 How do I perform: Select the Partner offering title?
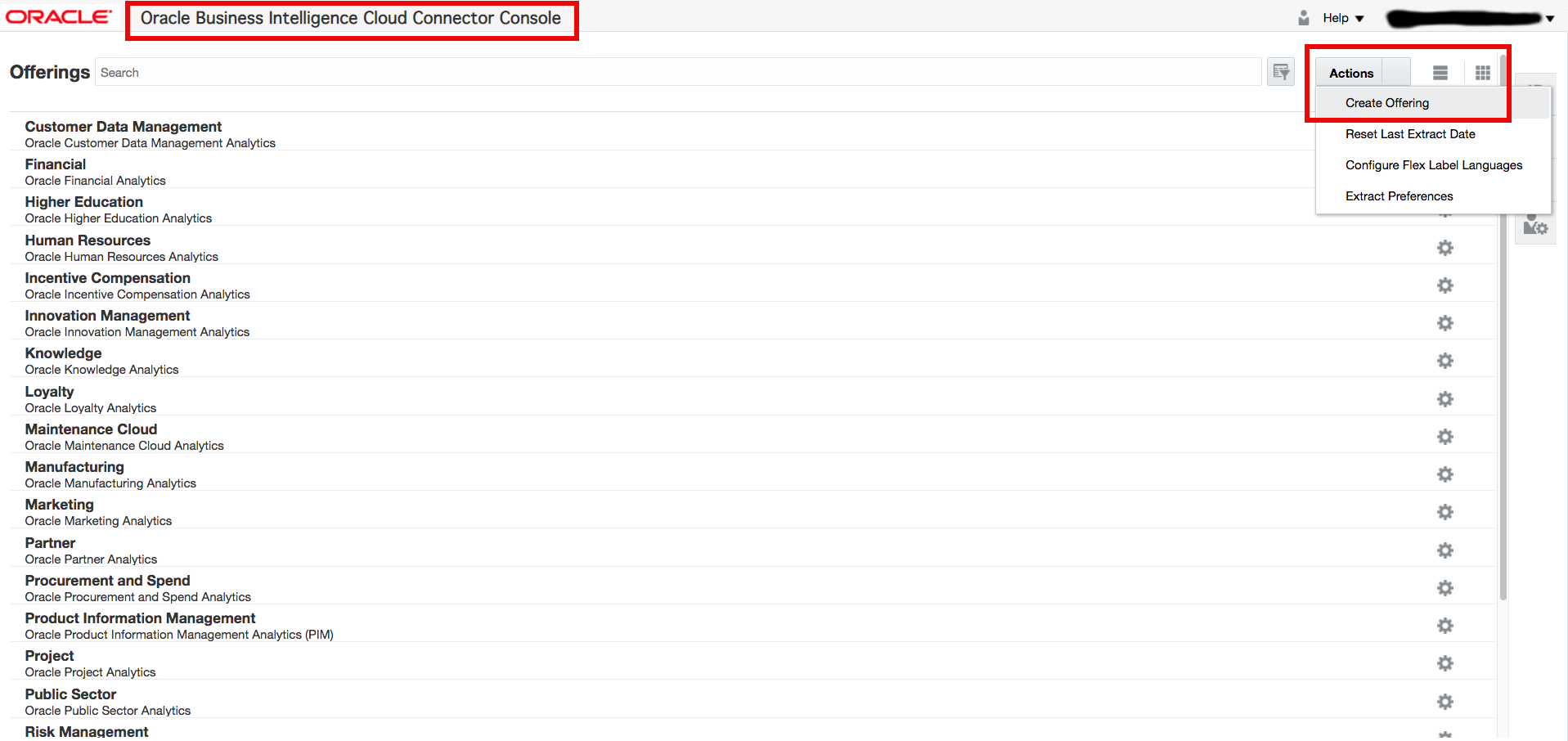click(50, 543)
